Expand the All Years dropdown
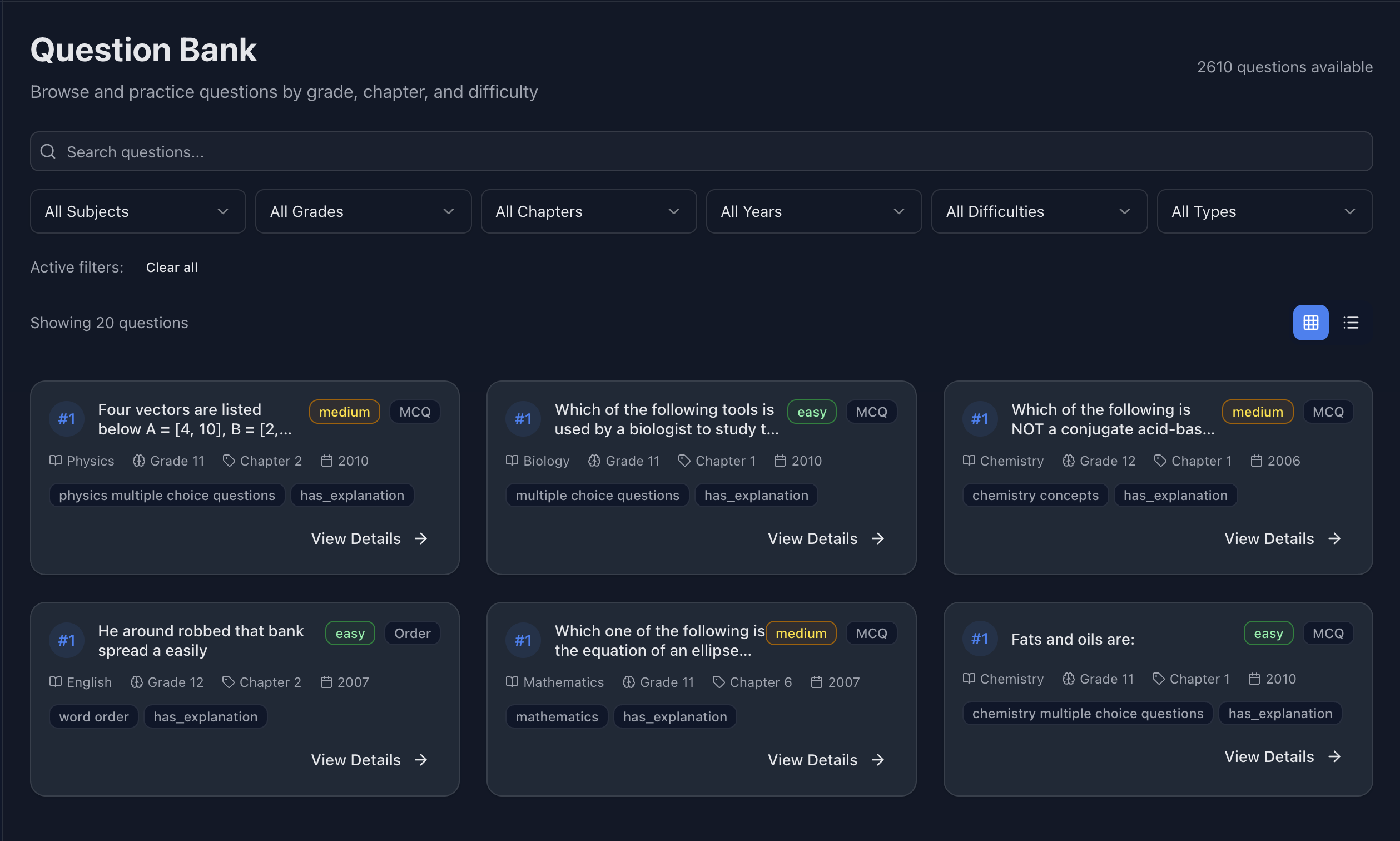This screenshot has height=841, width=1400. (813, 211)
